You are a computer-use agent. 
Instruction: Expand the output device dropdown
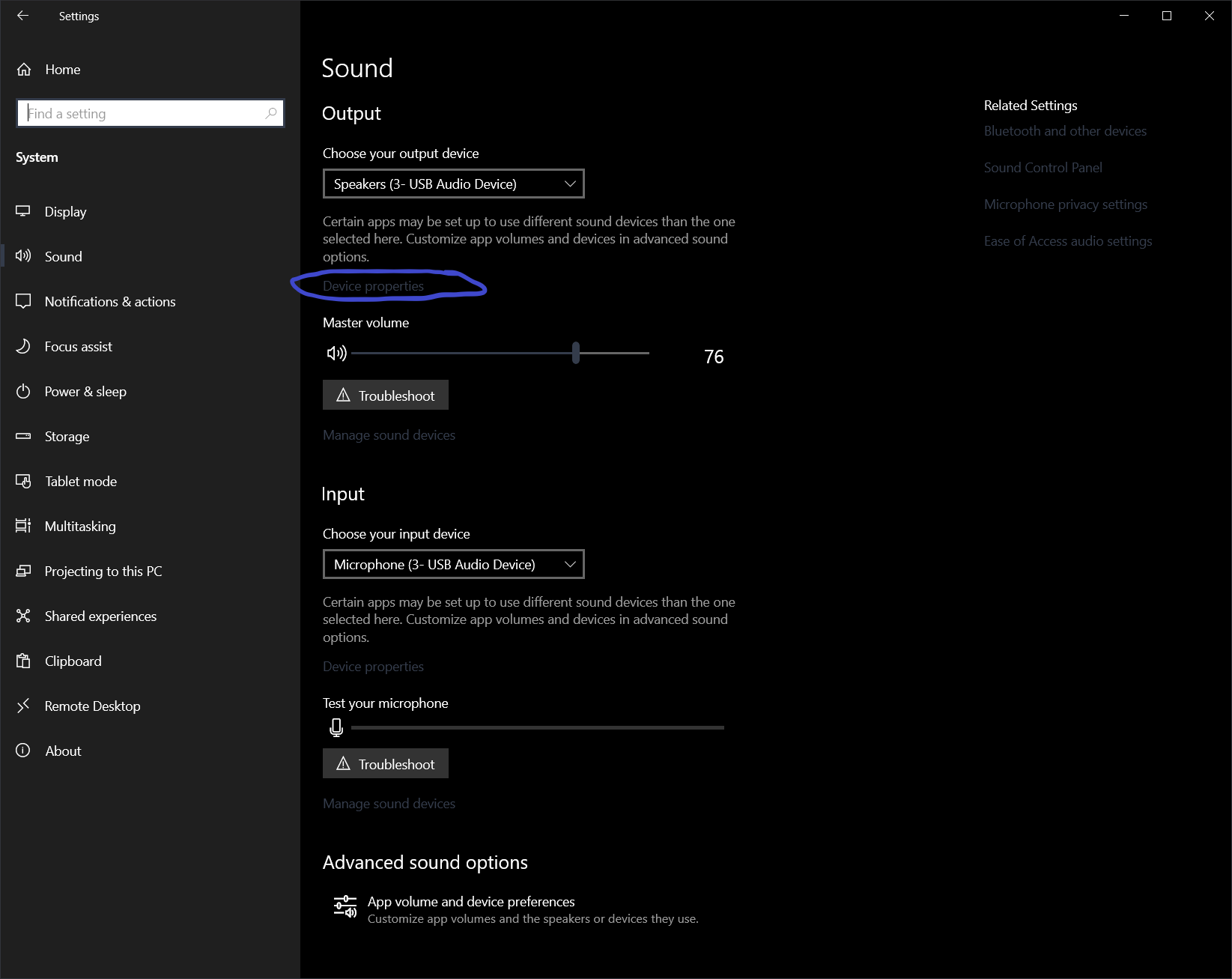[453, 184]
